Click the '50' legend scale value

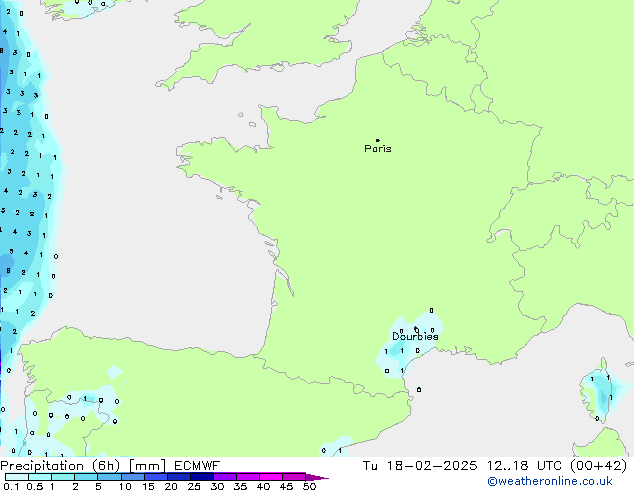309,486
